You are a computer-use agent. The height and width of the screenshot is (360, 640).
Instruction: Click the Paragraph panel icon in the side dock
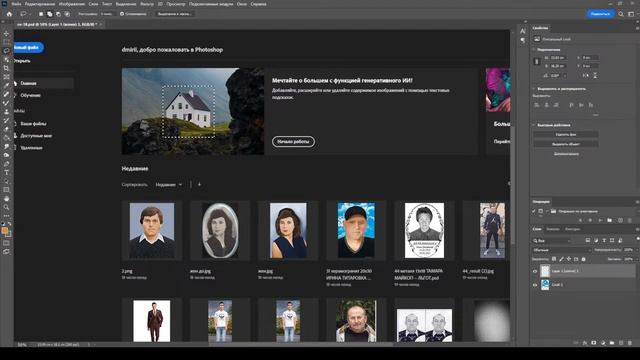click(523, 40)
